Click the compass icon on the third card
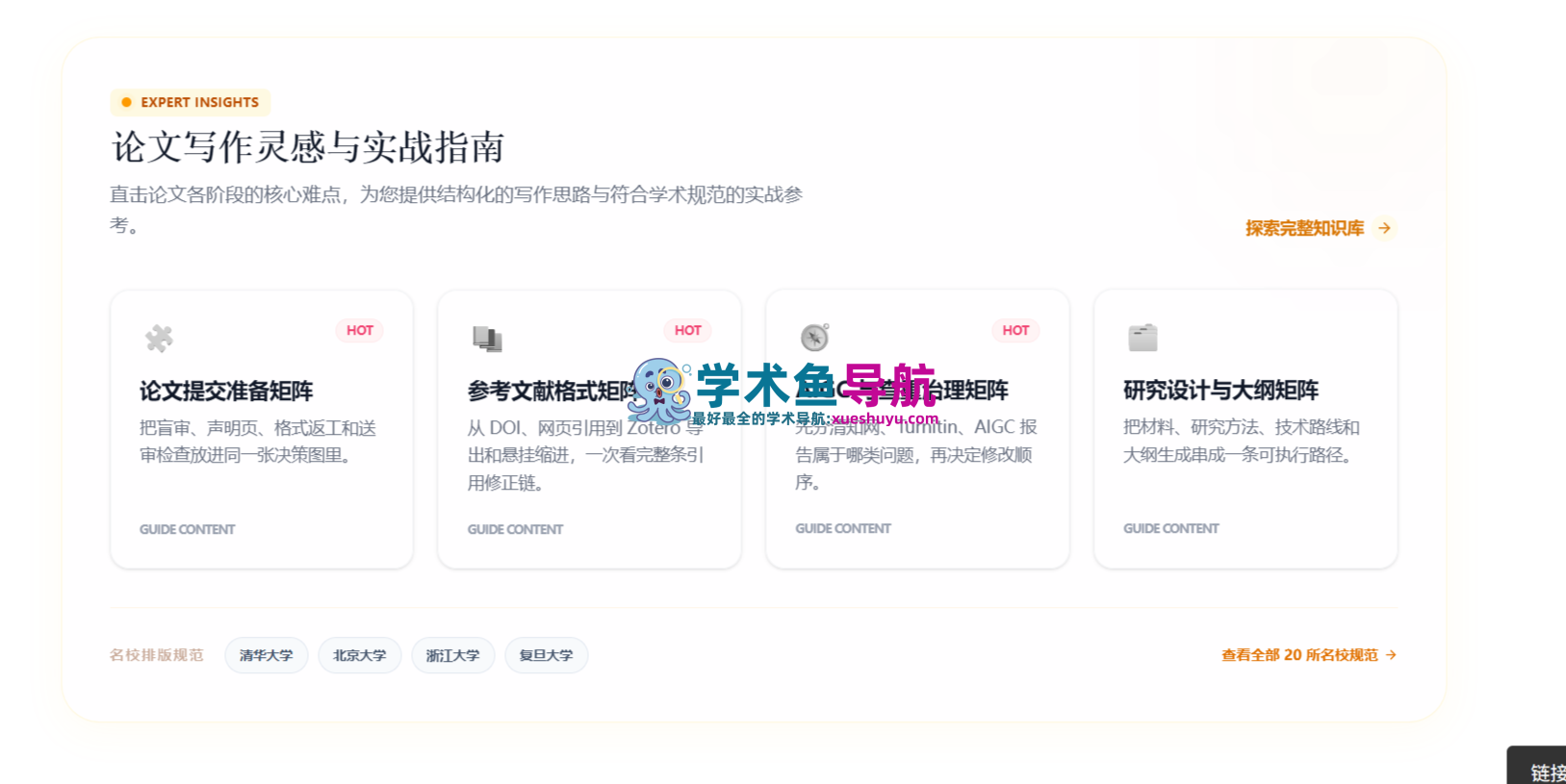The width and height of the screenshot is (1566, 784). (x=814, y=337)
